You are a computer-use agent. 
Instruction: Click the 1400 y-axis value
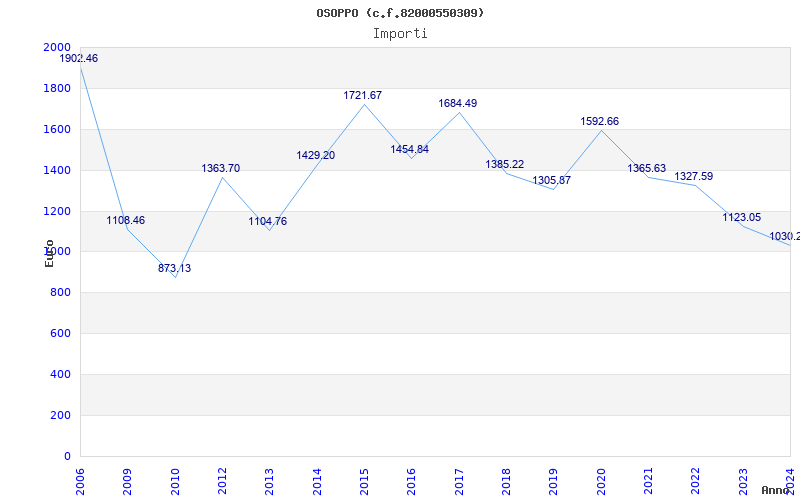click(x=58, y=170)
